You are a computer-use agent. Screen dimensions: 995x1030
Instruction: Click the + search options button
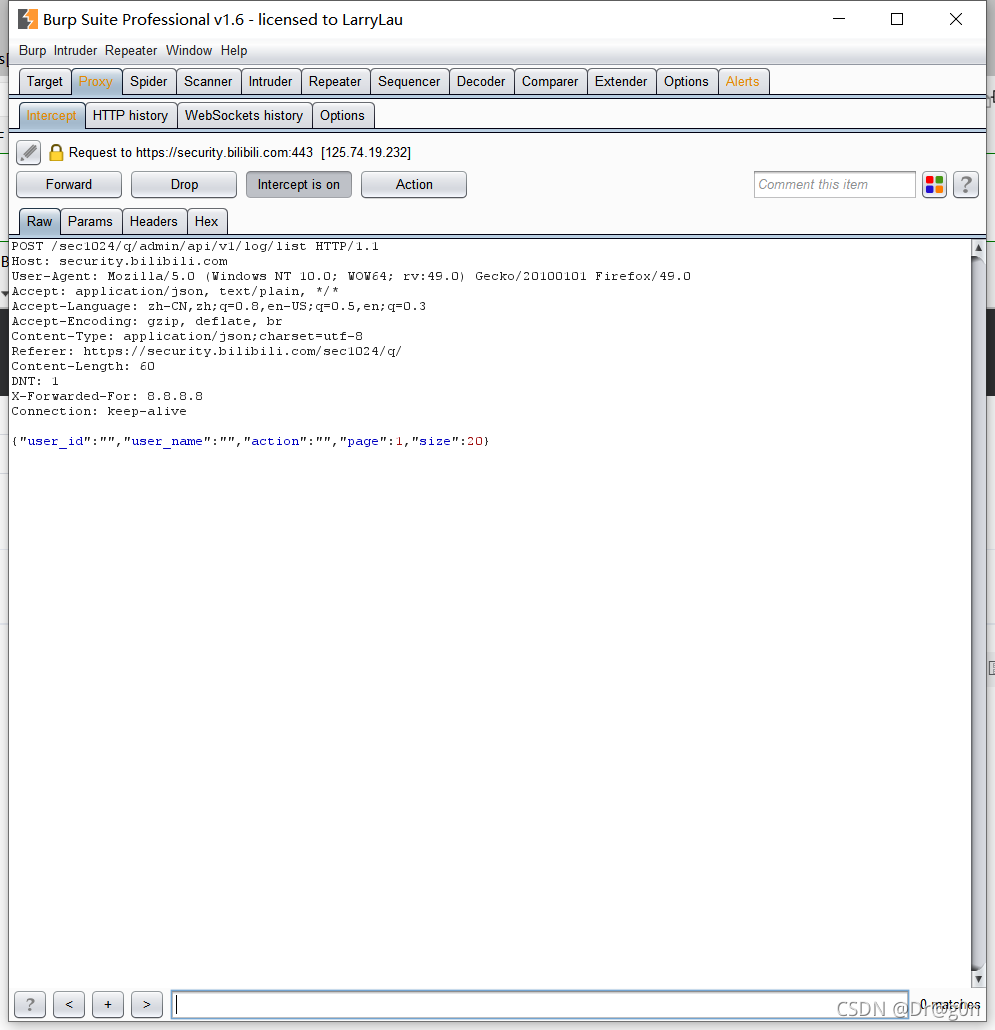coord(108,1004)
